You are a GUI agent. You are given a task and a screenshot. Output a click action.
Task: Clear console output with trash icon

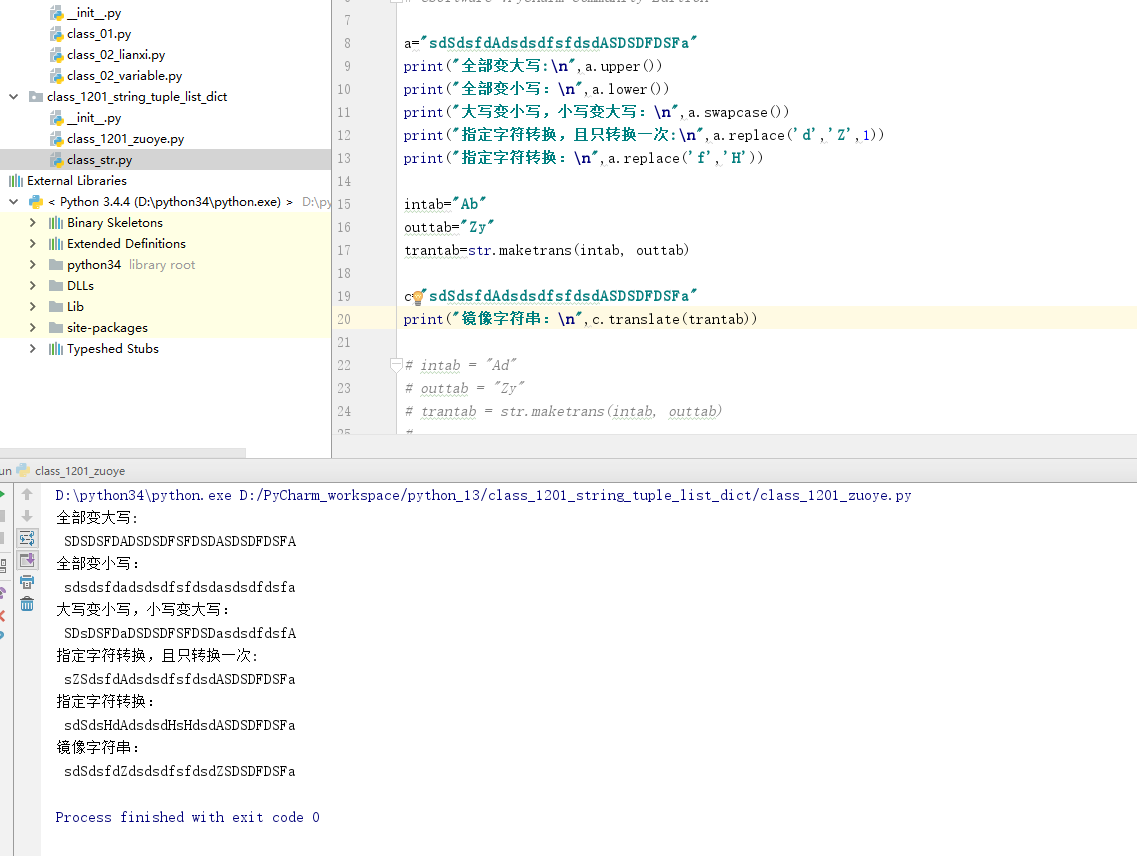pyautogui.click(x=27, y=604)
